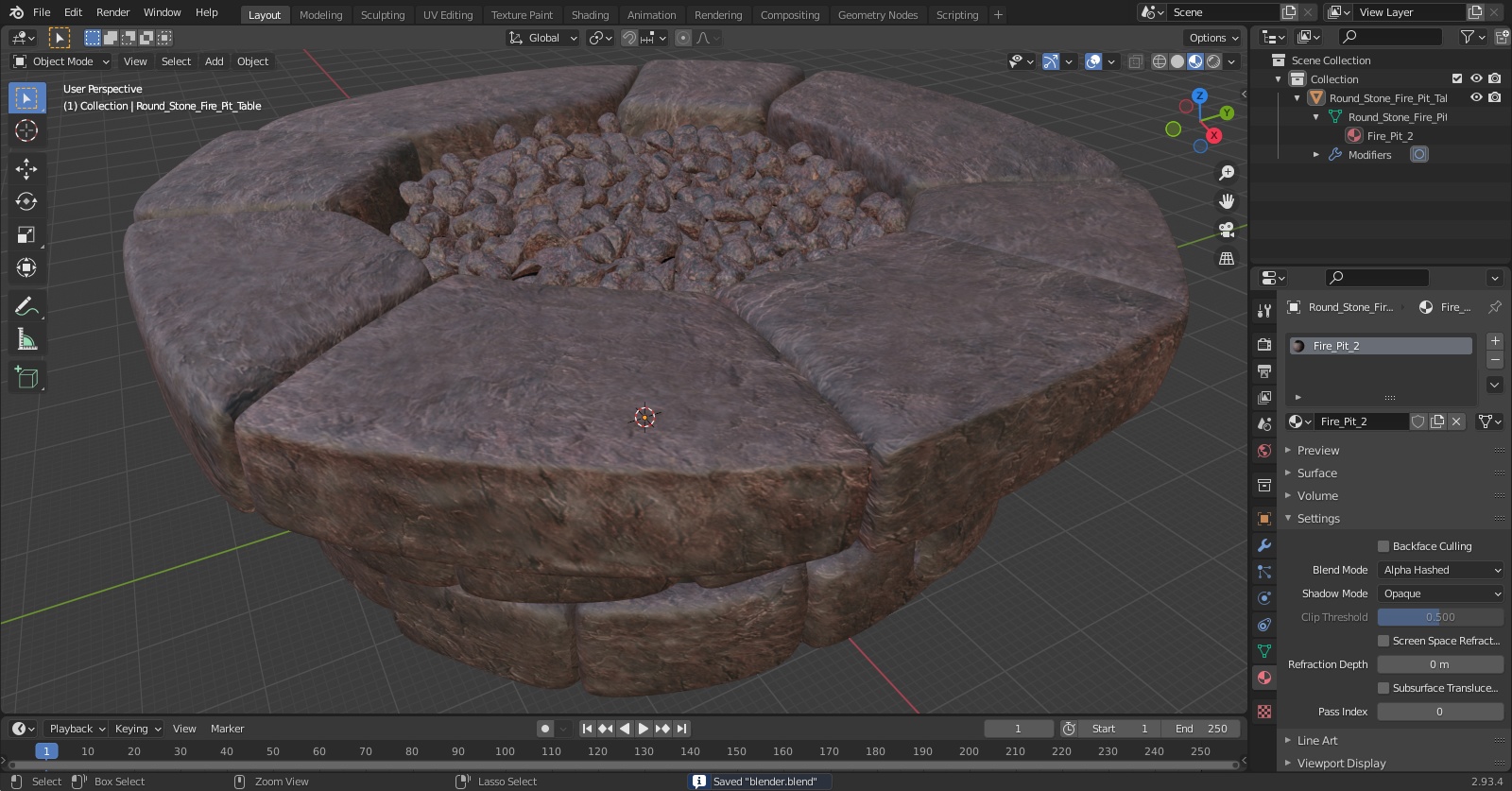
Task: Expand the Volume panel
Action: click(1317, 496)
